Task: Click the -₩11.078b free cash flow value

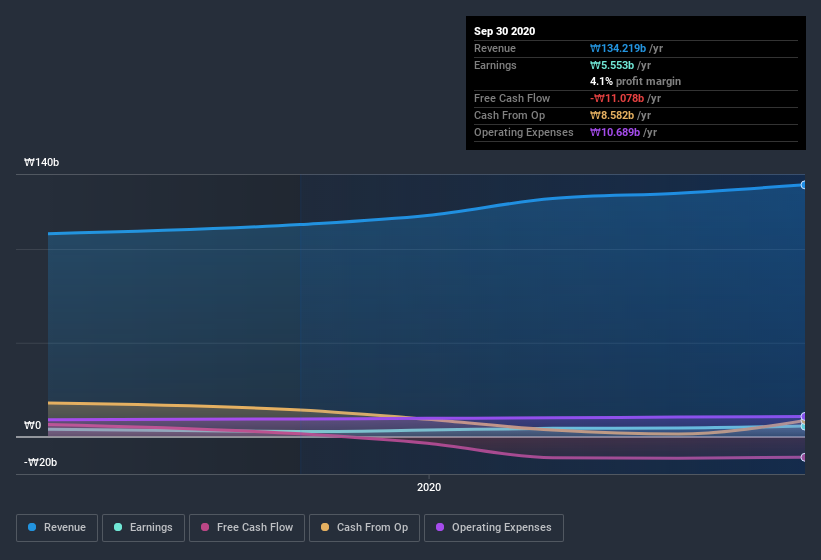Action: (x=617, y=98)
